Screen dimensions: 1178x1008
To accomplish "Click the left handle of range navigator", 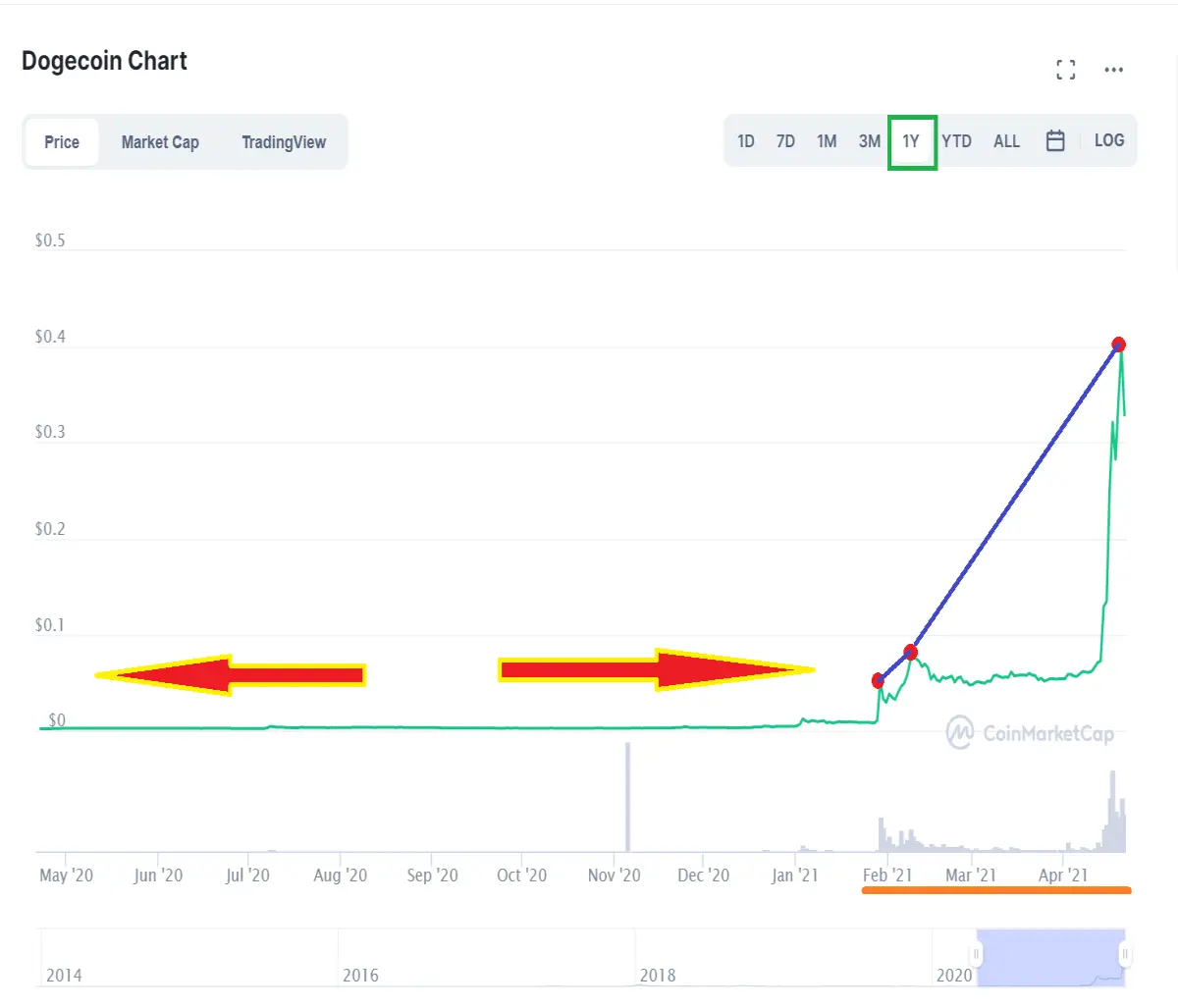I will click(976, 954).
